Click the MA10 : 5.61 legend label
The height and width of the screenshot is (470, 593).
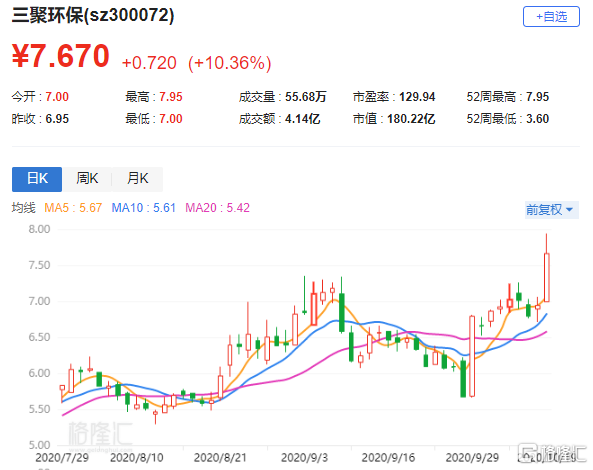click(x=143, y=208)
